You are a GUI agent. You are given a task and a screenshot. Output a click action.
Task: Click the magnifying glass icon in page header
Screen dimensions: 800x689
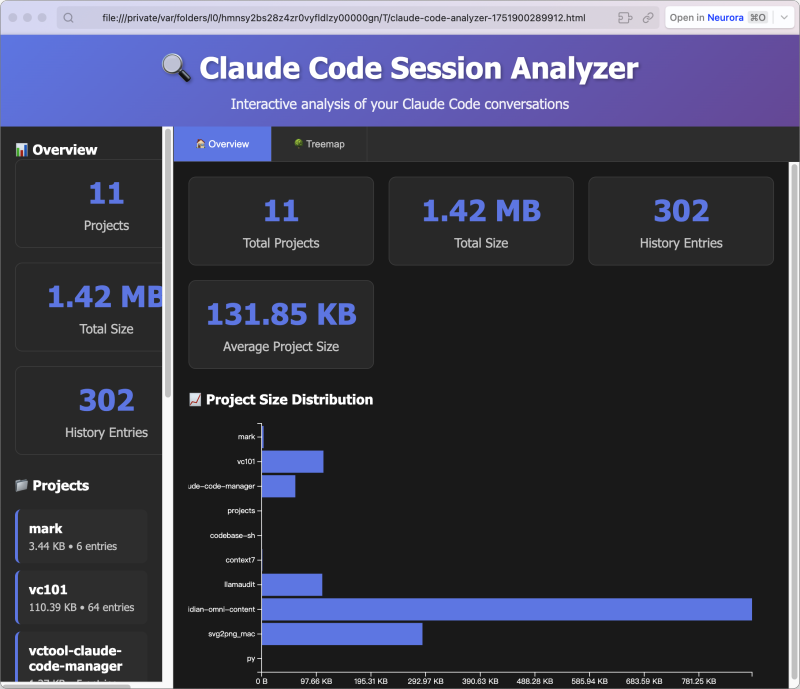tap(177, 67)
